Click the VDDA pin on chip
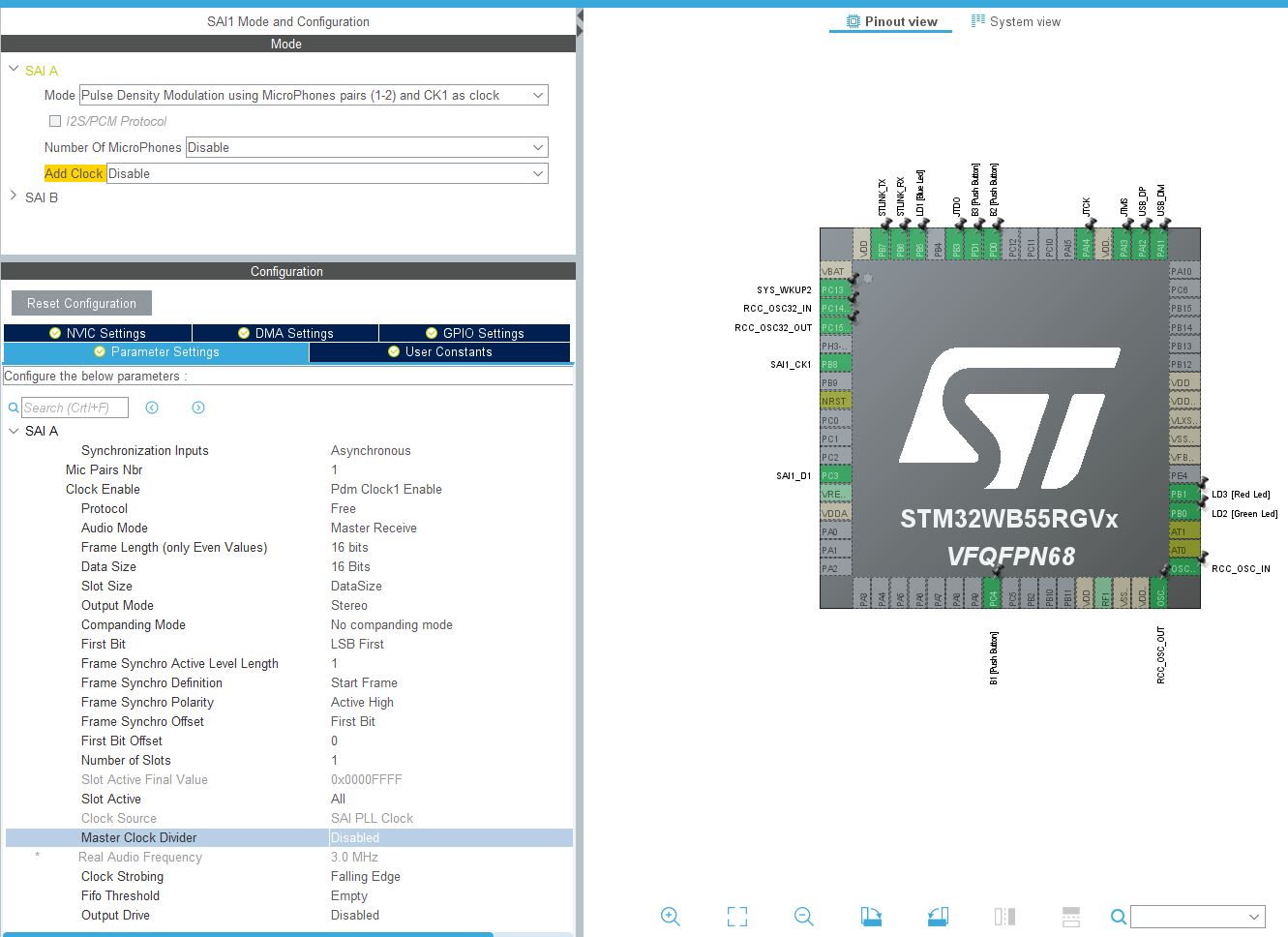1288x937 pixels. click(835, 513)
